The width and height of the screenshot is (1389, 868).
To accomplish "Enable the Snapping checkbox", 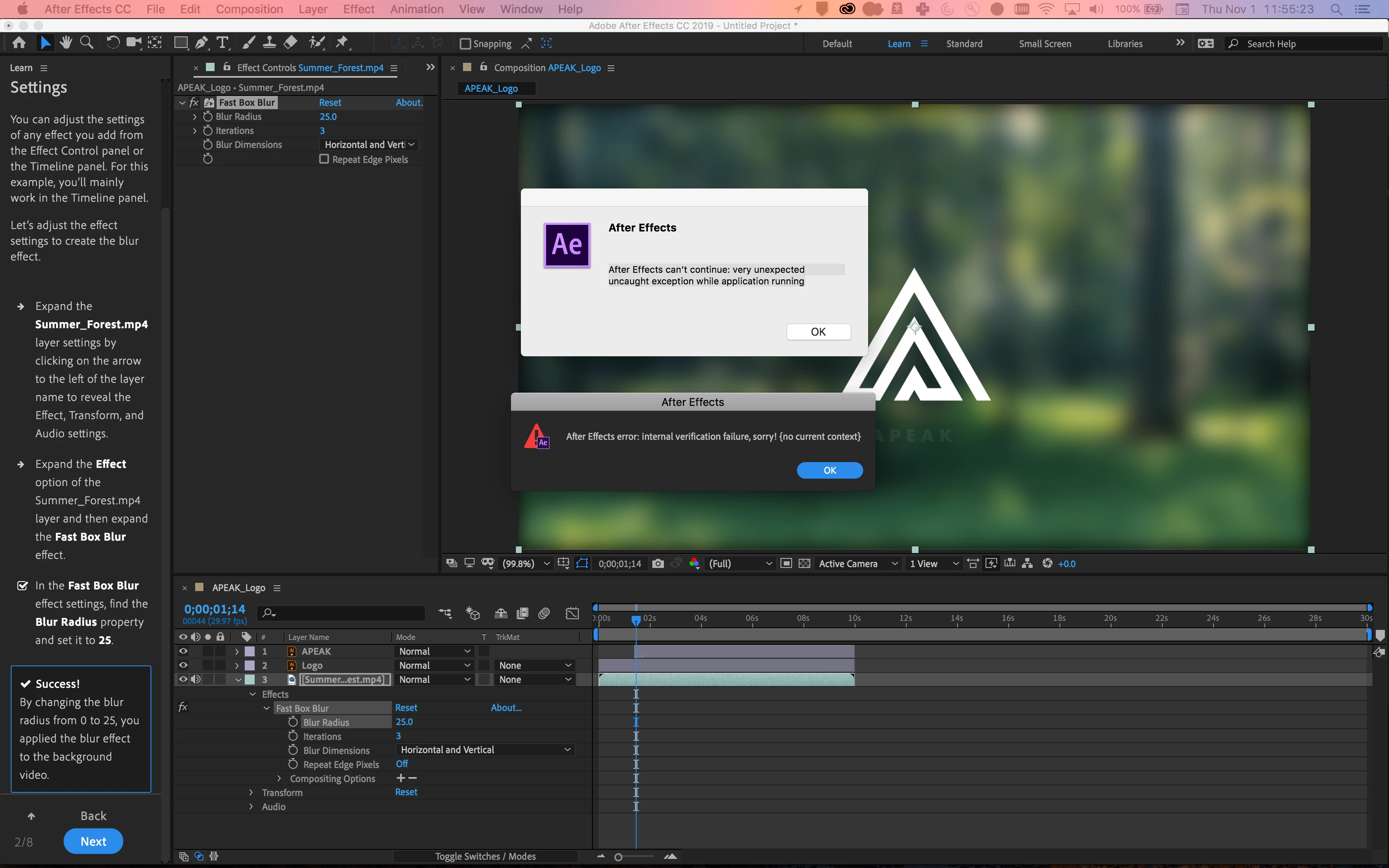I will (465, 44).
